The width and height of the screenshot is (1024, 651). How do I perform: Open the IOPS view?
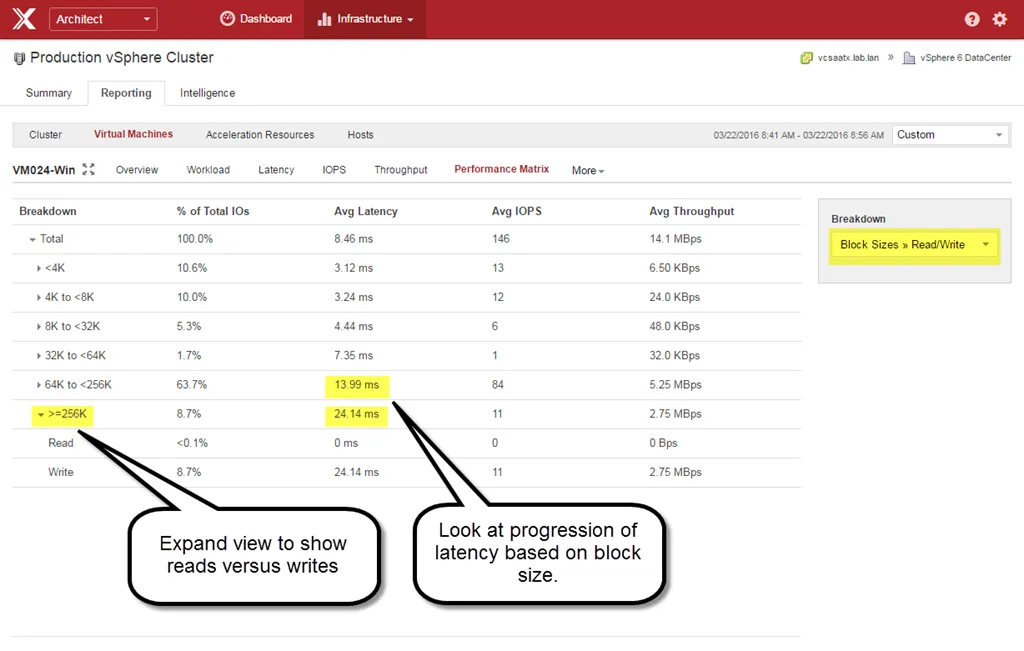334,170
